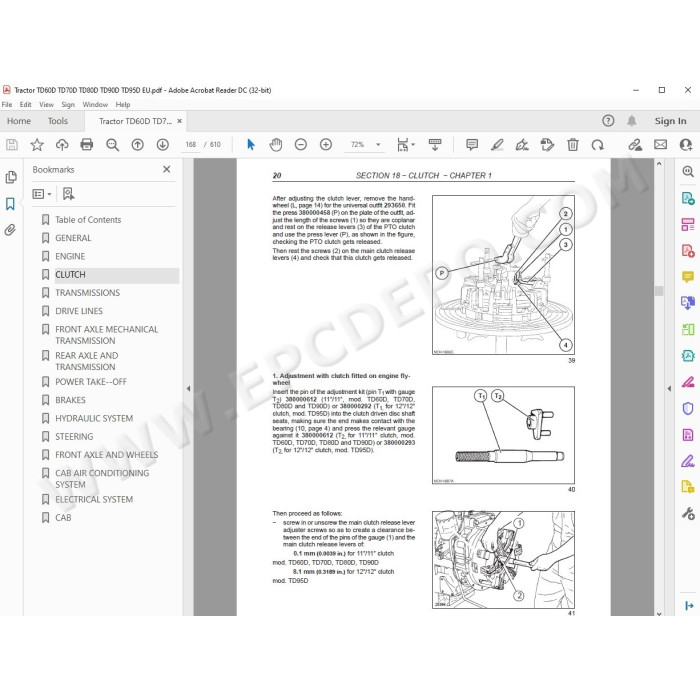Screen dimensions: 700x700
Task: Share a link to the file
Action: coord(635,144)
